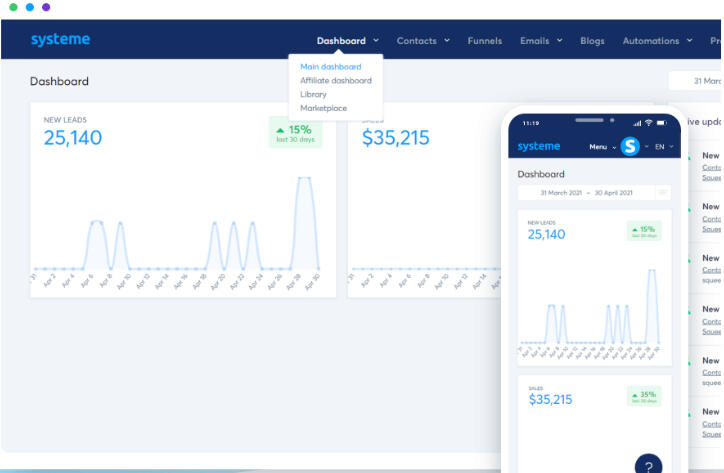Go to the Funnels page
Screen dimensions: 724x473
coord(484,41)
